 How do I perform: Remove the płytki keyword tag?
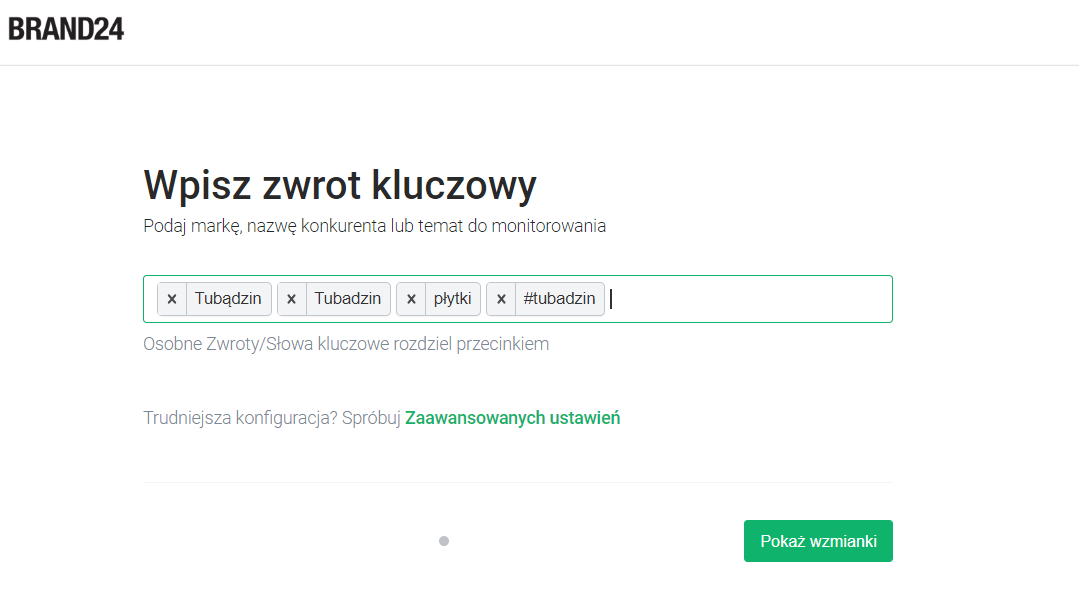coord(411,299)
